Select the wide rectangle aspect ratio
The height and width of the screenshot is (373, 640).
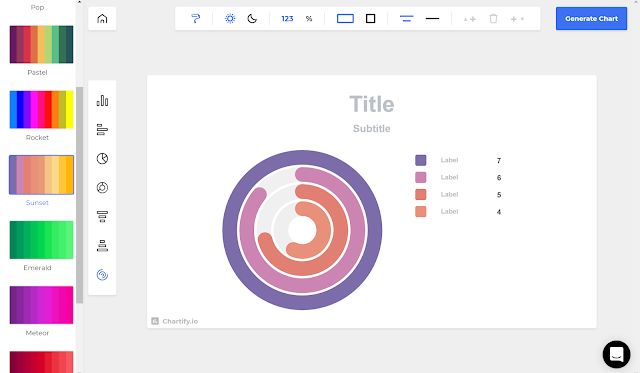[345, 19]
